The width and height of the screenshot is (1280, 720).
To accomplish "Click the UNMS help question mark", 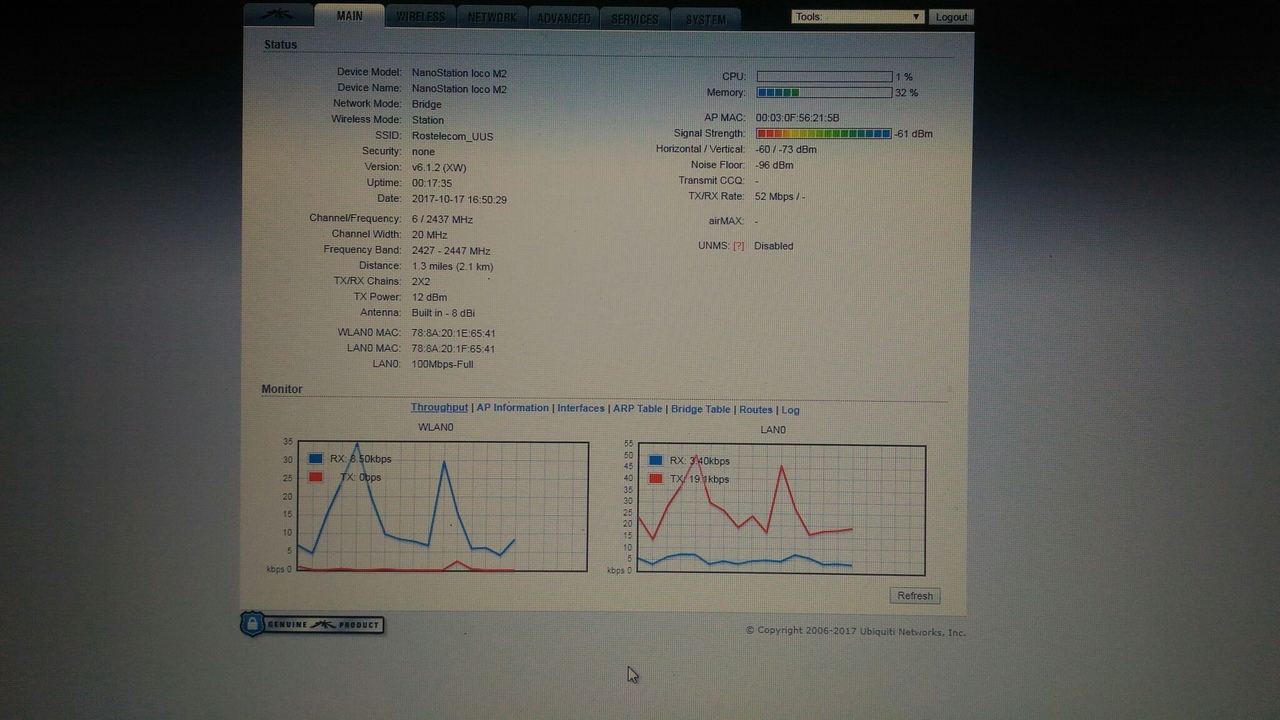I will 739,246.
